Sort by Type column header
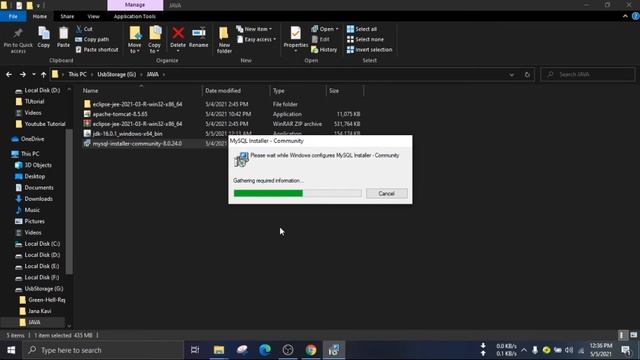This screenshot has height=360, width=640. pos(298,91)
